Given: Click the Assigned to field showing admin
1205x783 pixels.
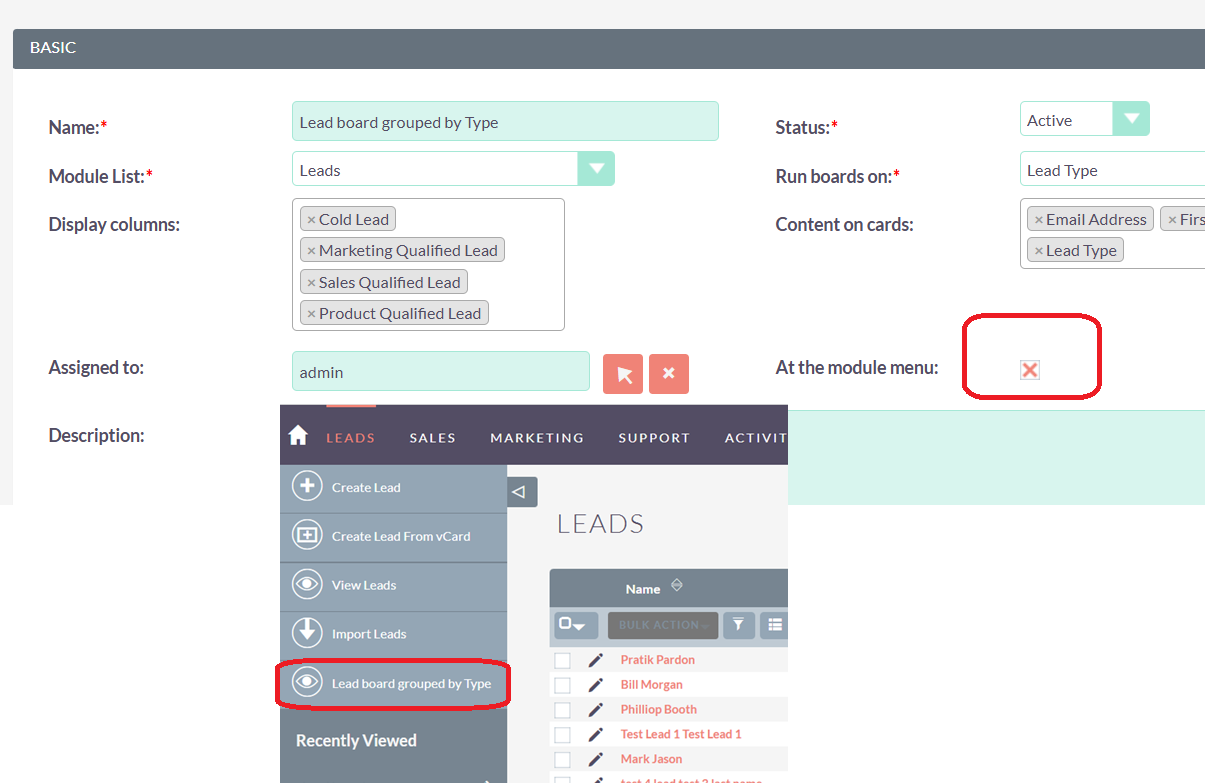Looking at the screenshot, I should (441, 371).
